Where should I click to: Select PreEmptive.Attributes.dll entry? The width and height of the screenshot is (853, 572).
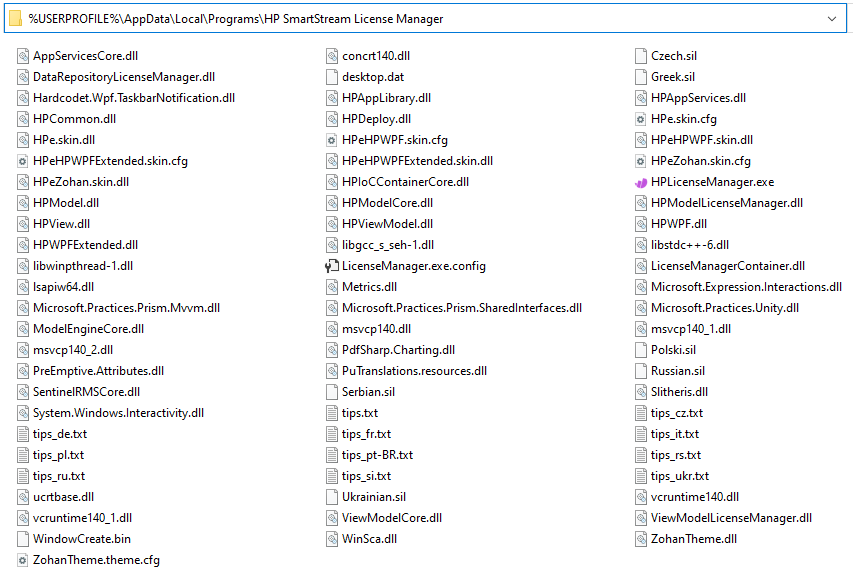coord(98,371)
